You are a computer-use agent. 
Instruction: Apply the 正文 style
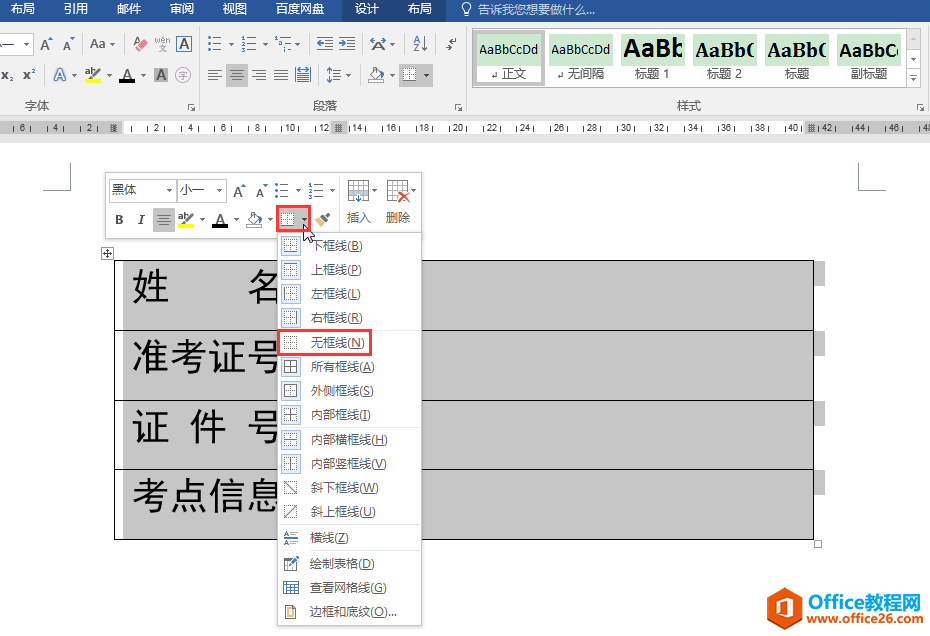coord(509,58)
